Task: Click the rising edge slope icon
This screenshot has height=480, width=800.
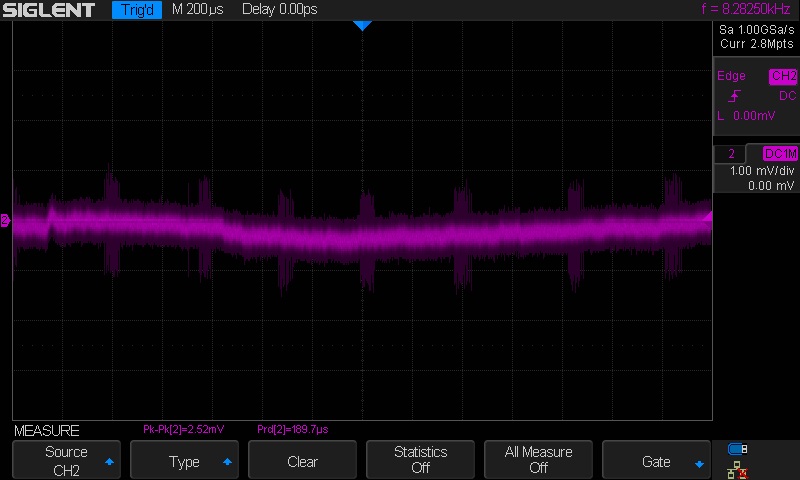Action: click(734, 96)
